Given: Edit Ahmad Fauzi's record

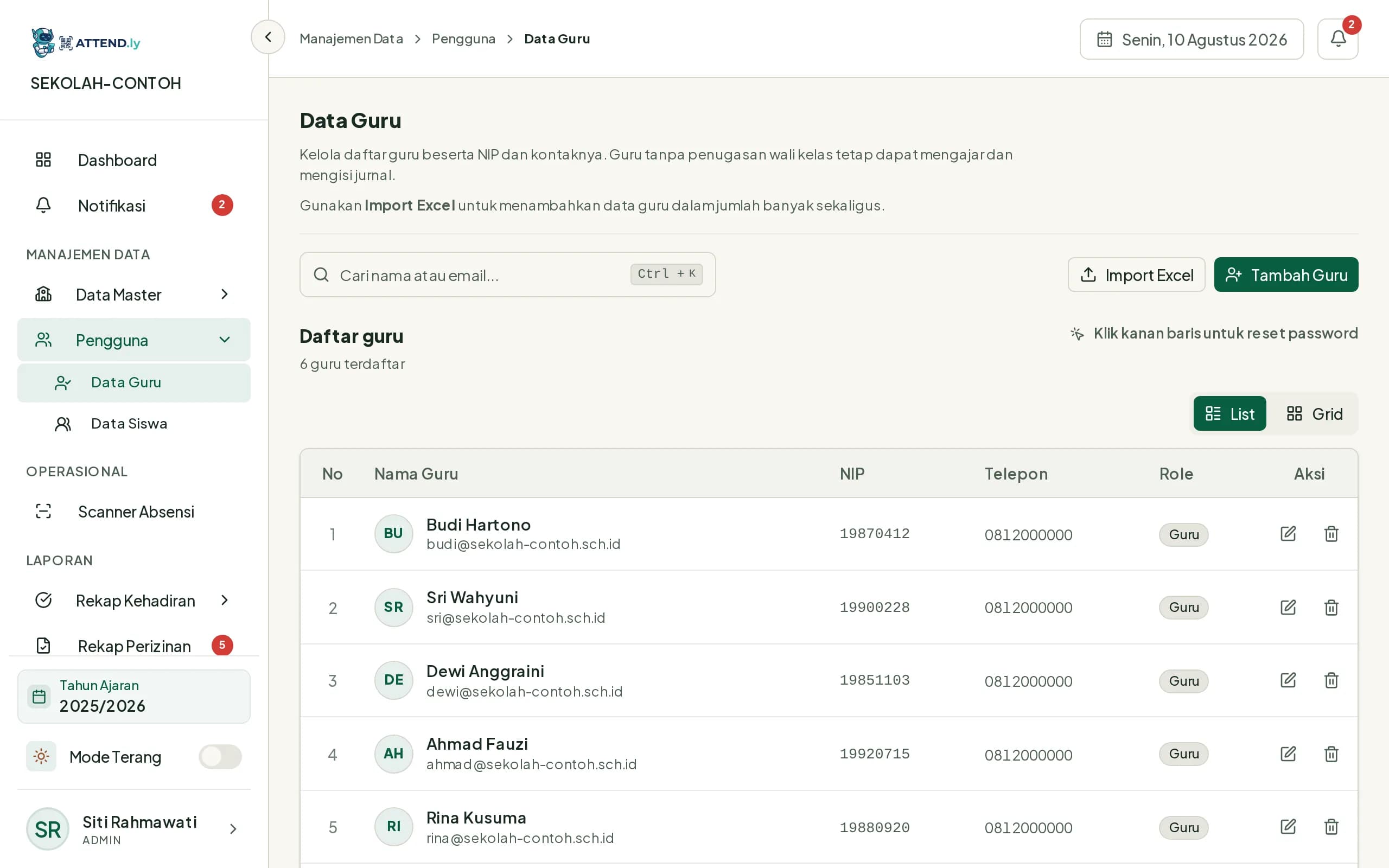Looking at the screenshot, I should pos(1288,754).
